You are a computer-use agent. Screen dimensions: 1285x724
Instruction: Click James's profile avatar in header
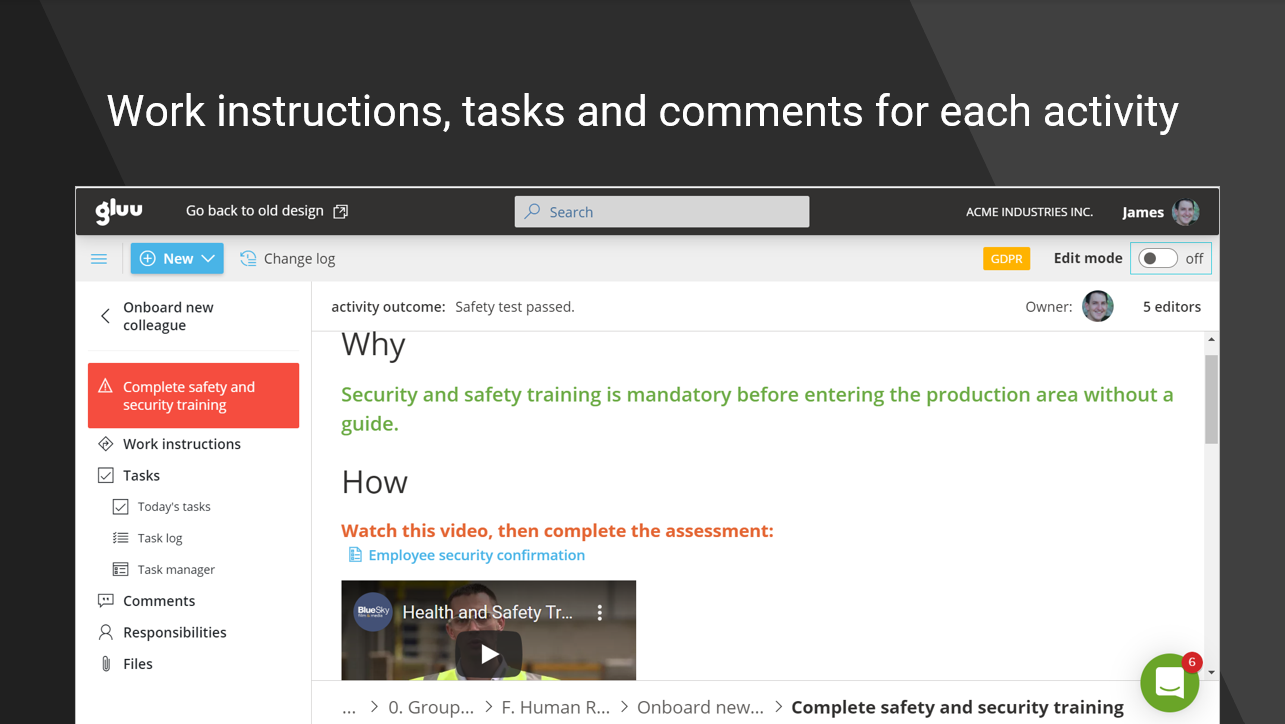(1186, 212)
